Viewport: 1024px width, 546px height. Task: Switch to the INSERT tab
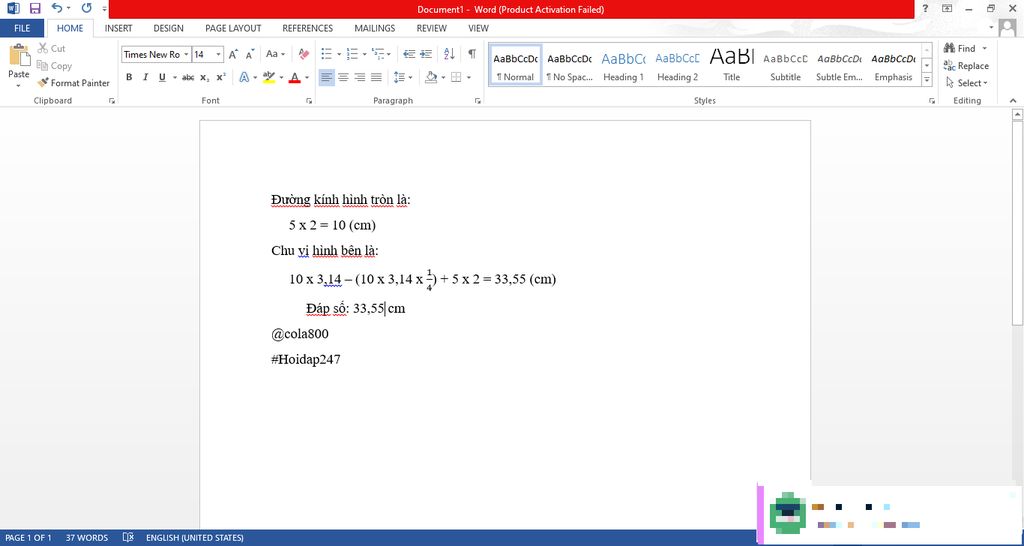point(118,28)
